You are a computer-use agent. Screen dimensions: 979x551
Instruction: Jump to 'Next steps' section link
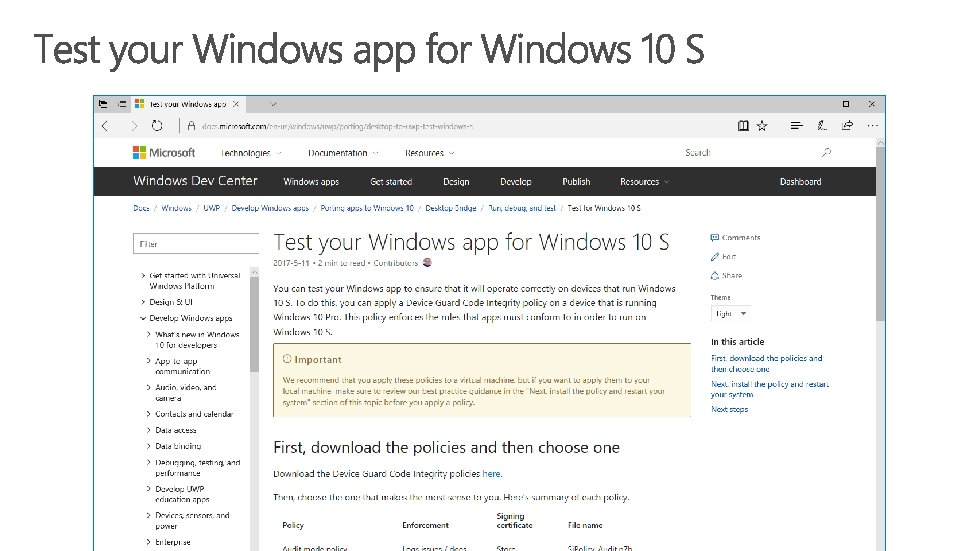tap(729, 409)
